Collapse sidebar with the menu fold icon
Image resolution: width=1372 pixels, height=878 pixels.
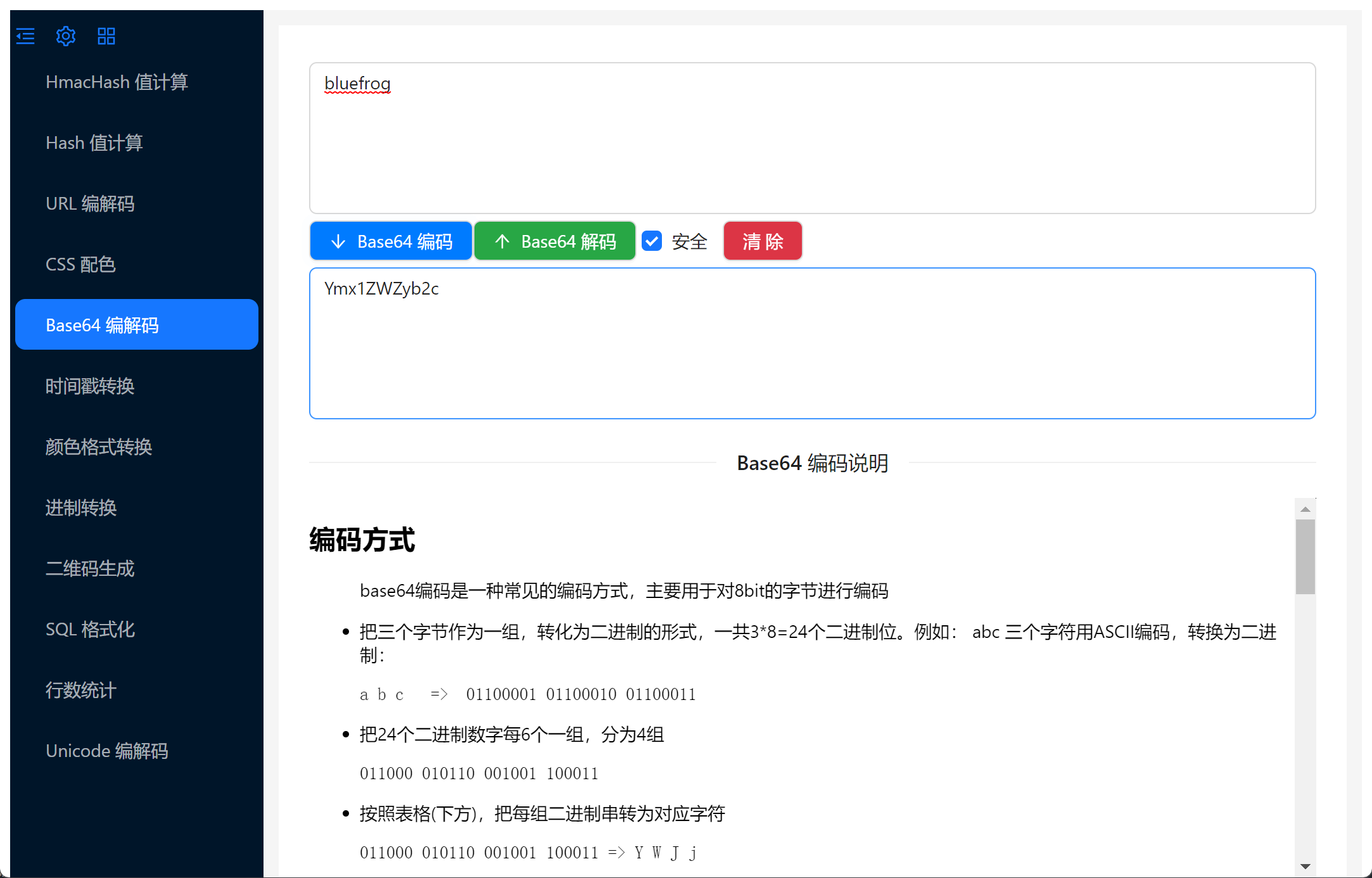25,36
